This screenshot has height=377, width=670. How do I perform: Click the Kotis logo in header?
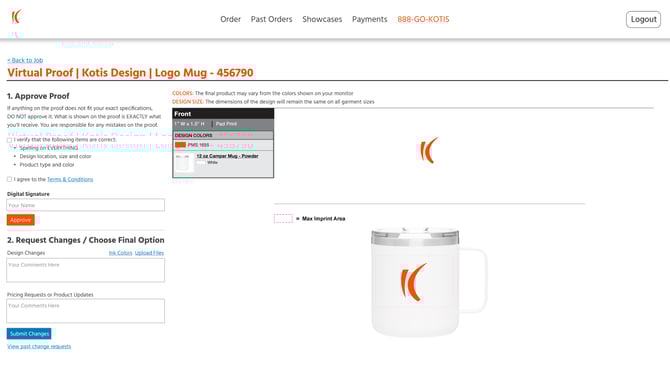16,17
